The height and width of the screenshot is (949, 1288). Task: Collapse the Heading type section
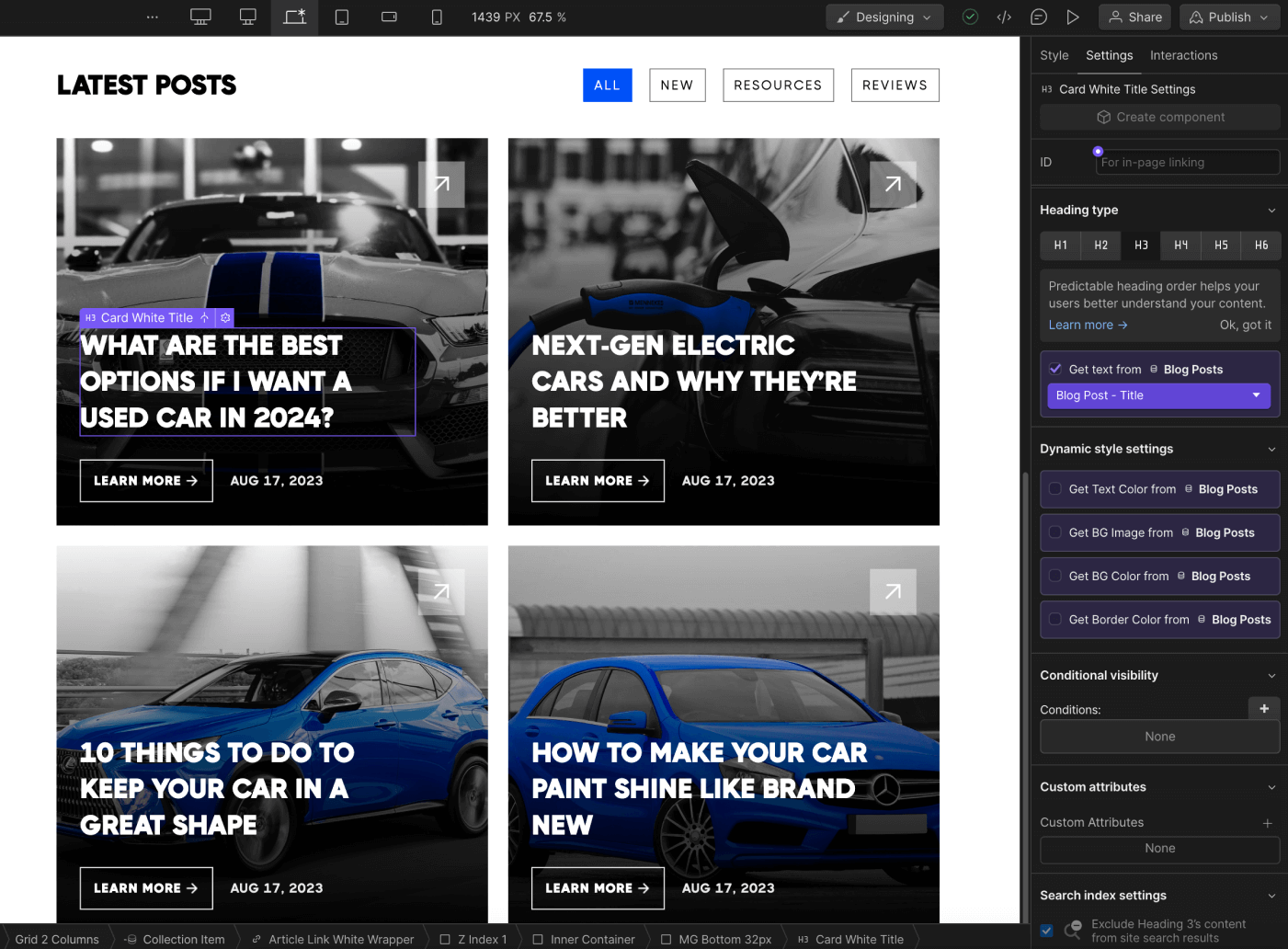pos(1271,210)
